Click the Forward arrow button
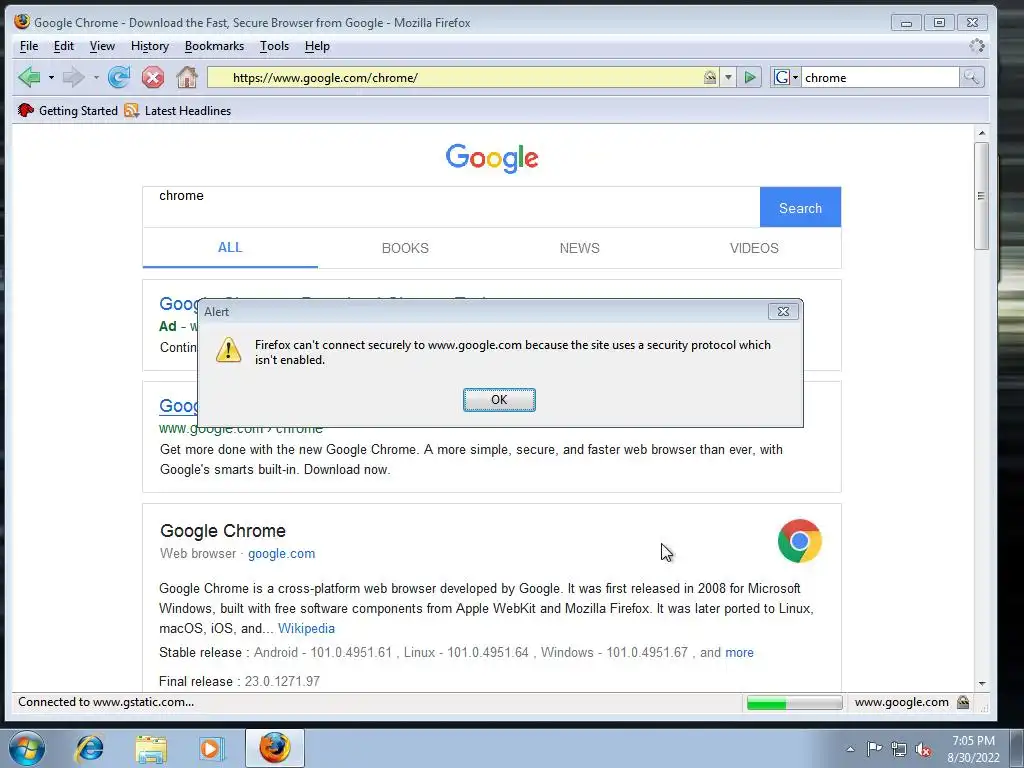 click(x=73, y=77)
